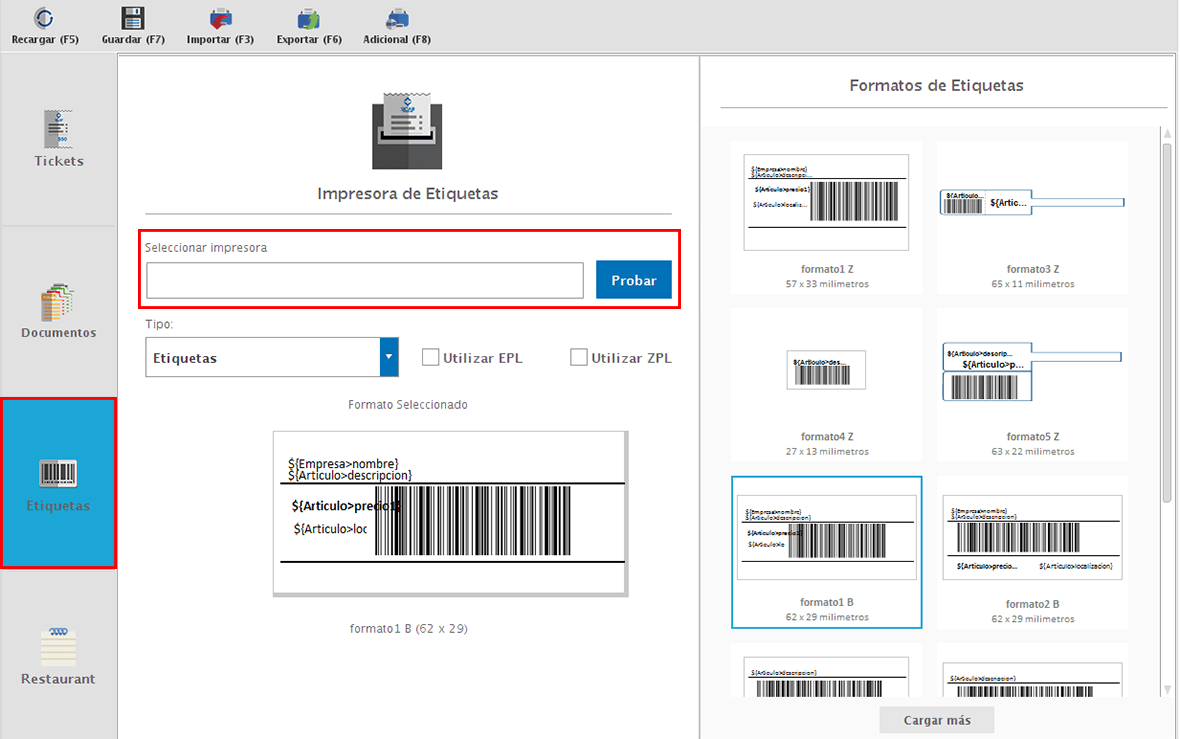Open the Importar (F3) toolbar icon
The width and height of the screenshot is (1180, 739).
(220, 18)
